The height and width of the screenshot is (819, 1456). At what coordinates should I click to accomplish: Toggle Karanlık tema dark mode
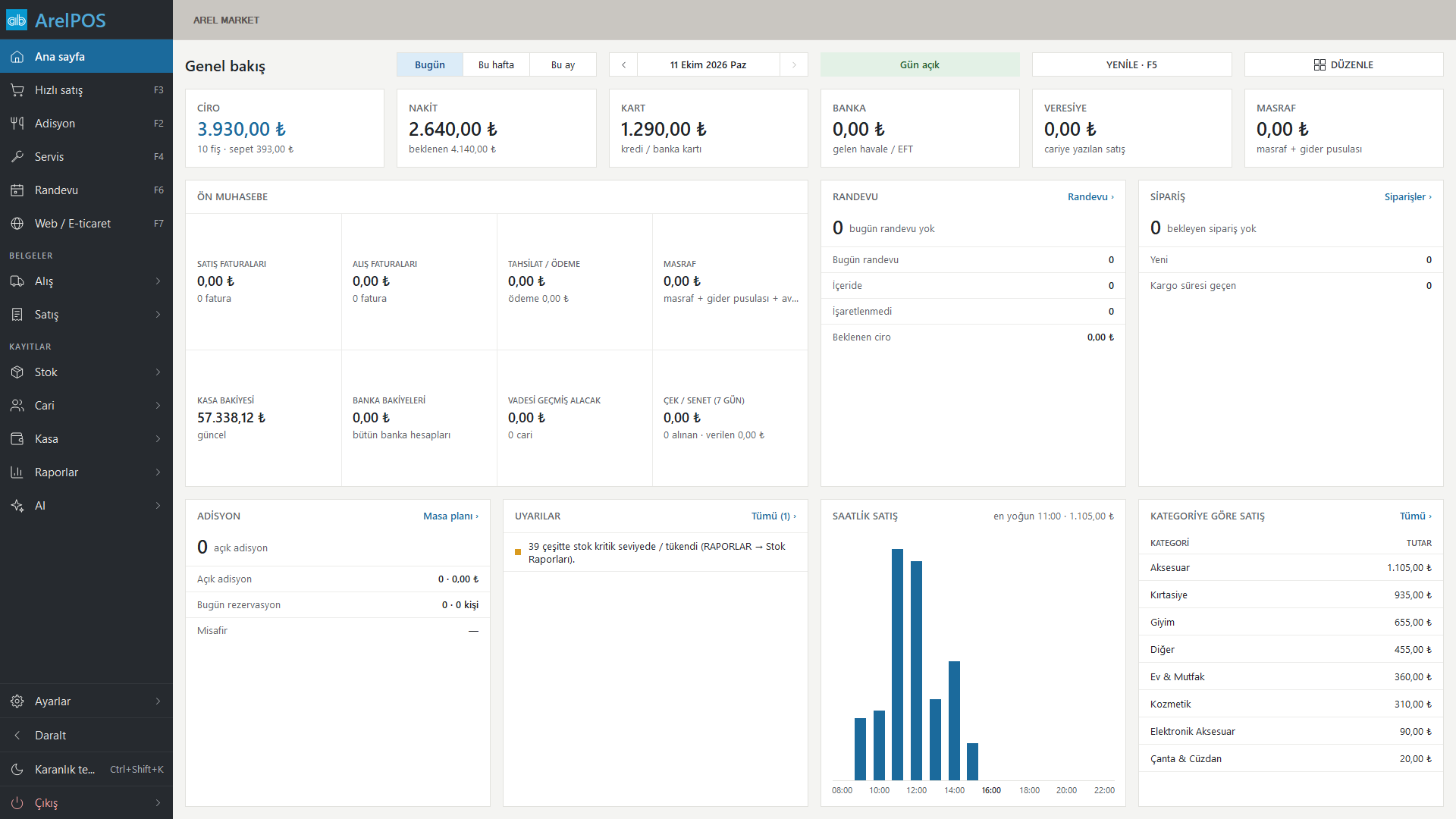pos(86,769)
